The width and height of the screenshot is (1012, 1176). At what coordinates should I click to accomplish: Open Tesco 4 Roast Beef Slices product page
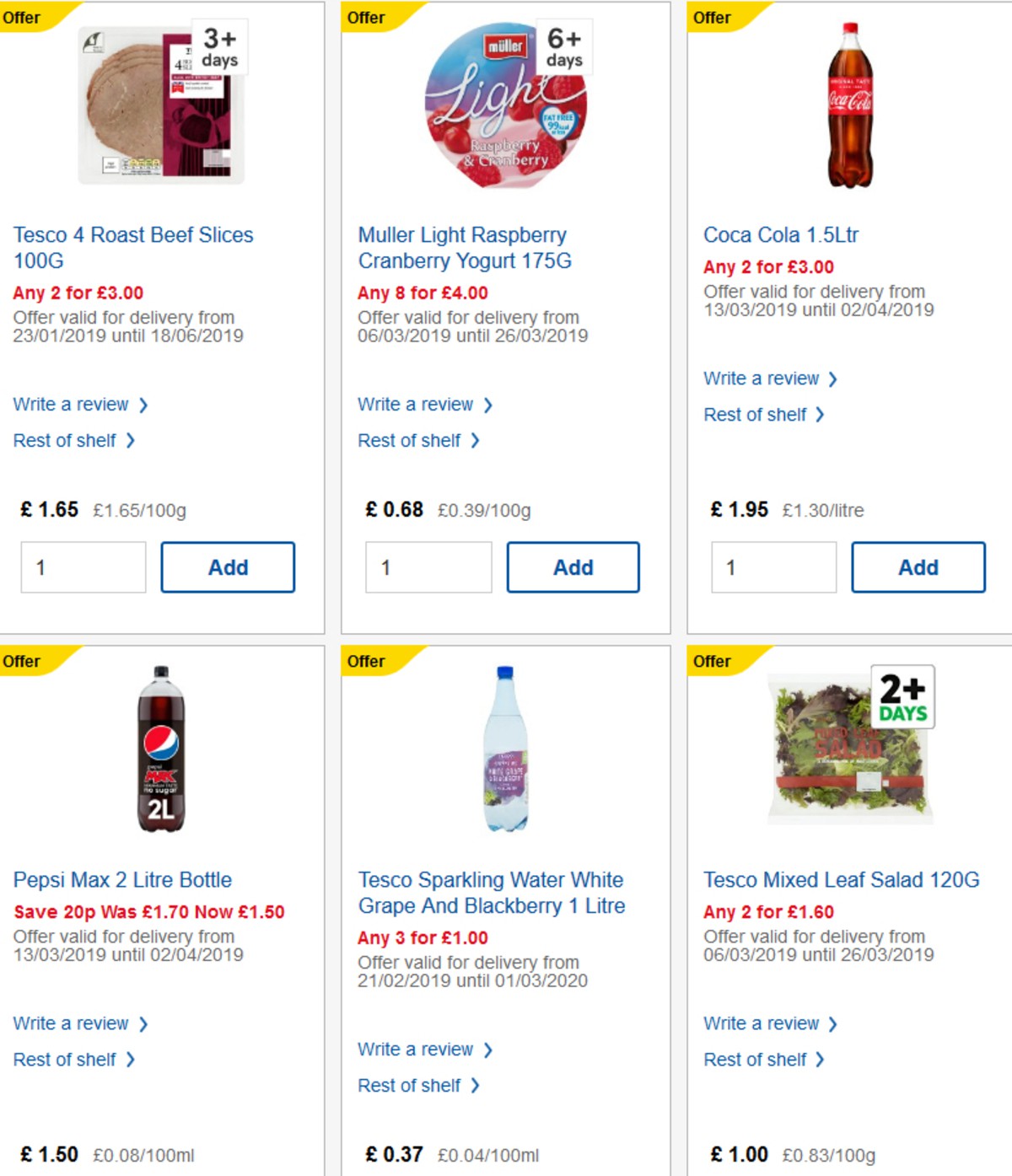pos(132,248)
